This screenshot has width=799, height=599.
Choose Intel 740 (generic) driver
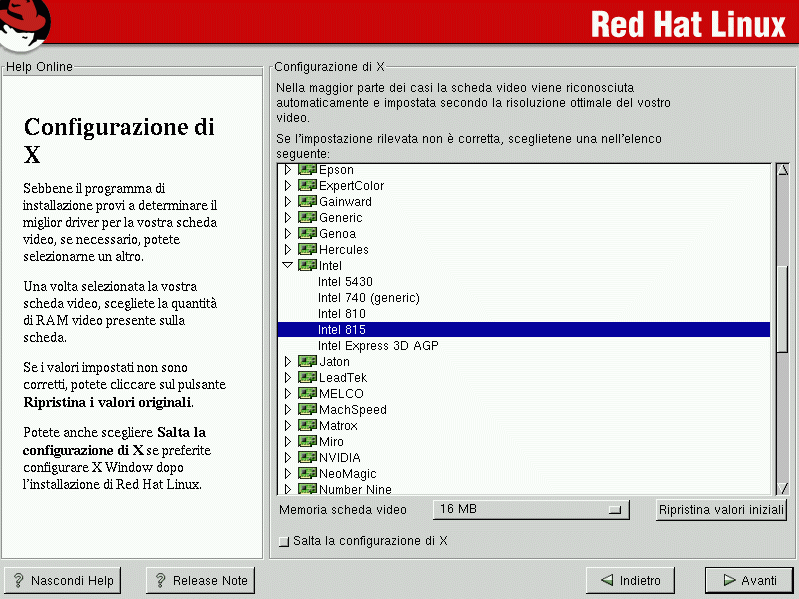368,298
